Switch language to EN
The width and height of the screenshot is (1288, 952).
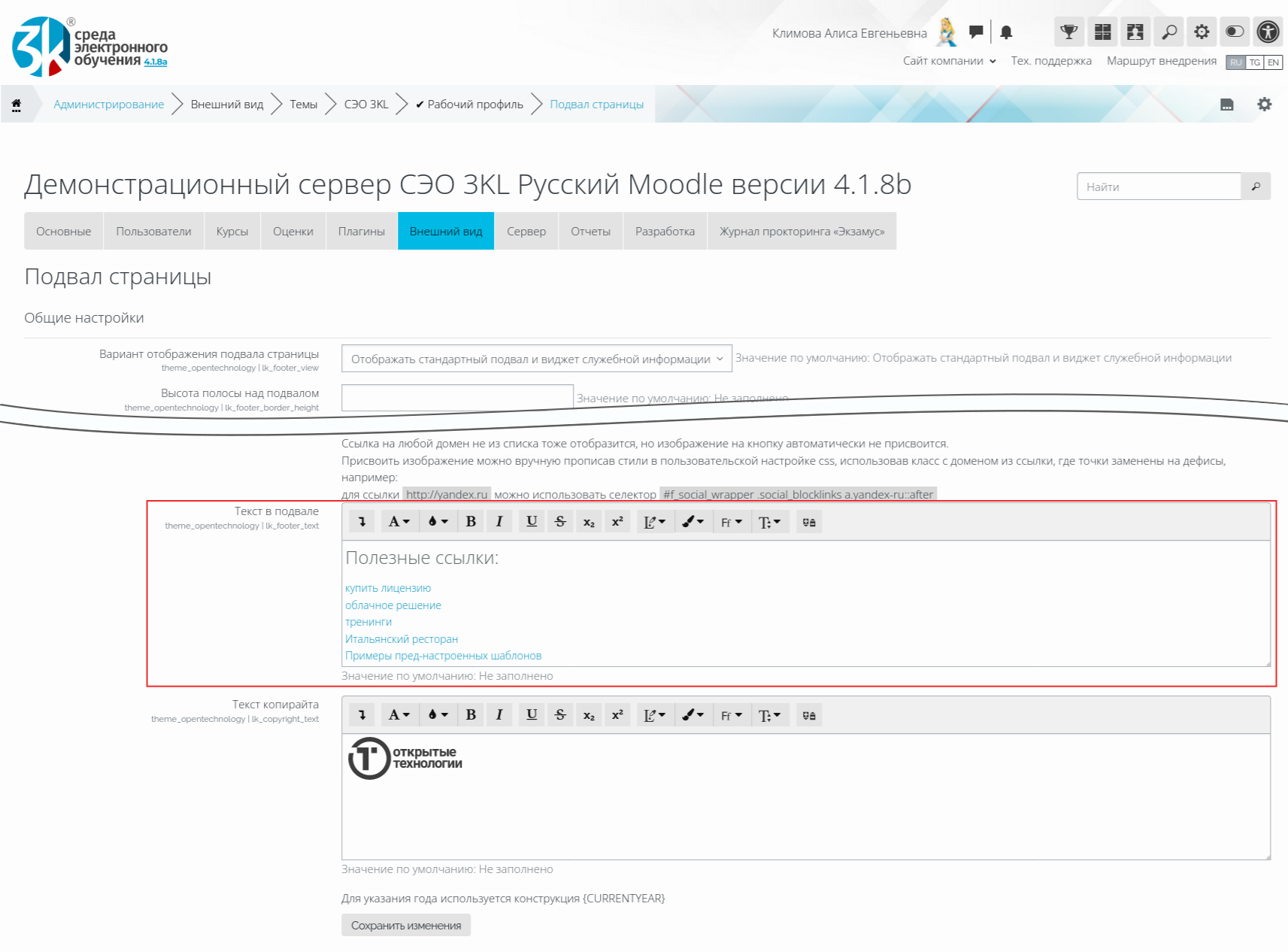tap(1273, 62)
